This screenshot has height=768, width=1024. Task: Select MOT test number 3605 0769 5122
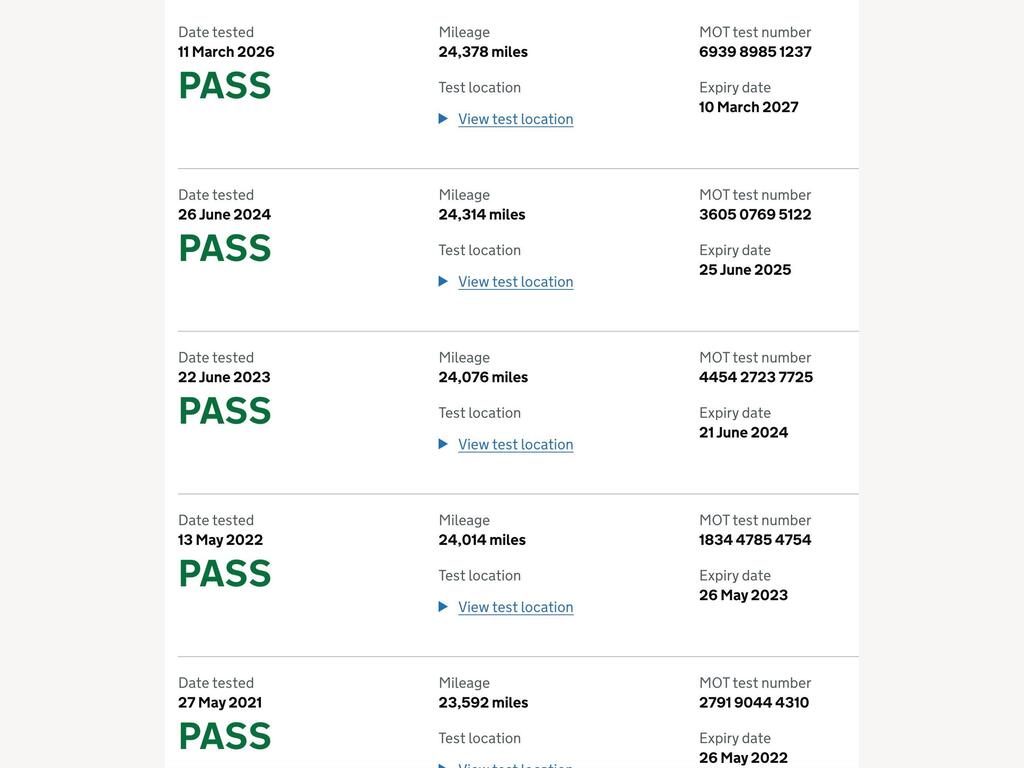tap(755, 214)
